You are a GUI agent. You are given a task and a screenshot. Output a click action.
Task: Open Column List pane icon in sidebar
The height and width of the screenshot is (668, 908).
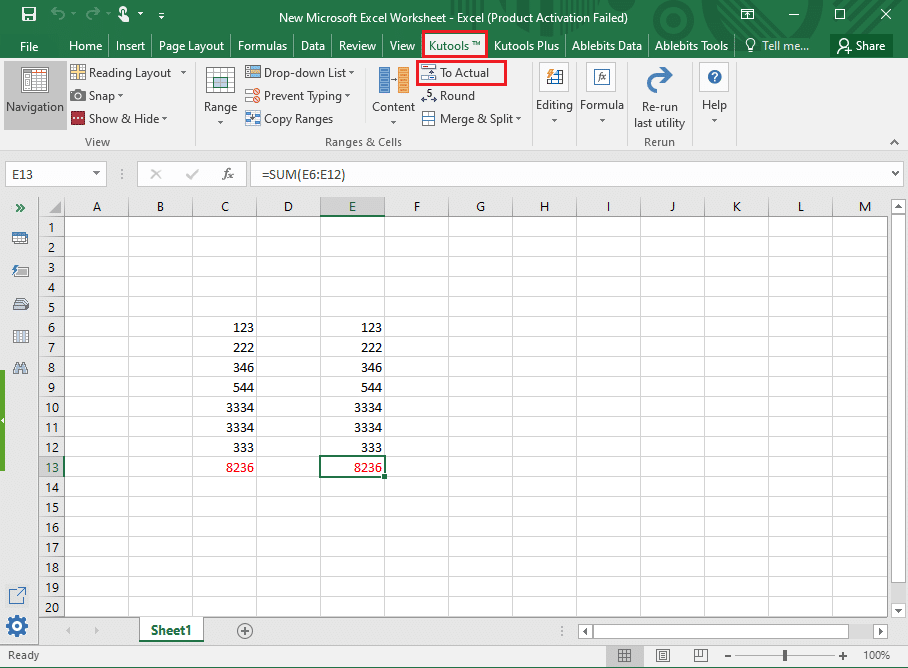[20, 336]
